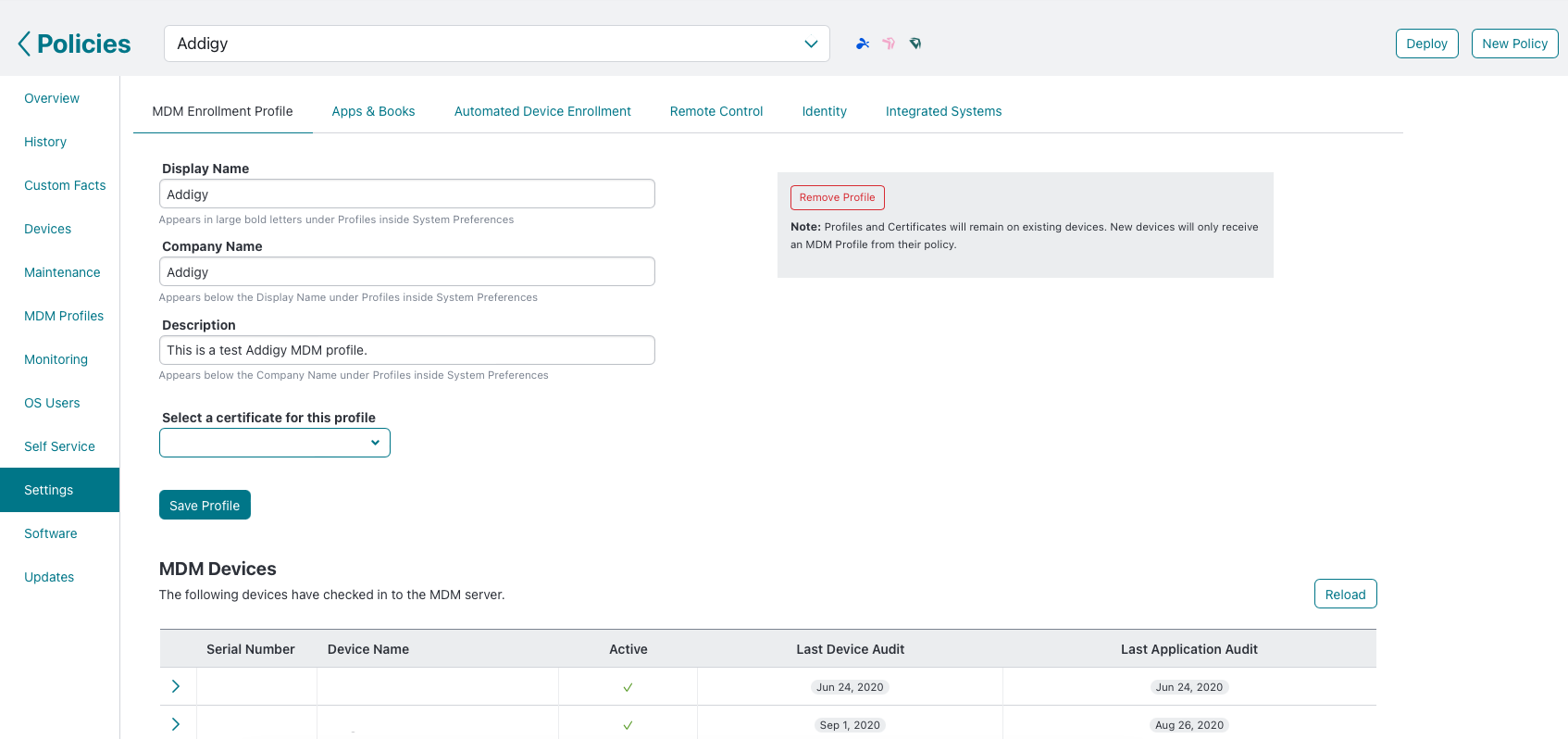This screenshot has height=739, width=1568.
Task: Click the Serial Number column header
Action: coord(250,649)
